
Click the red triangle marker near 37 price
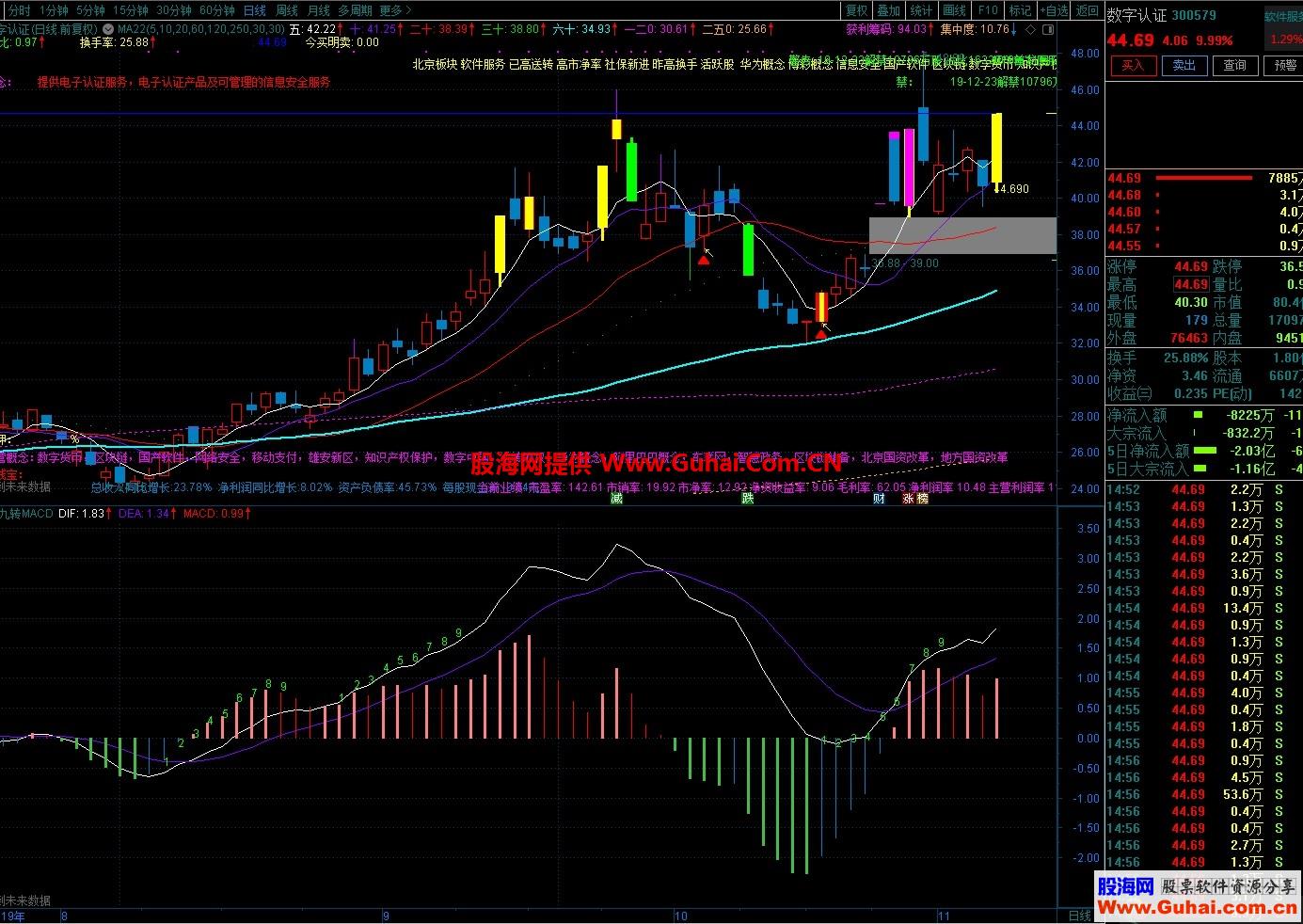pos(704,258)
